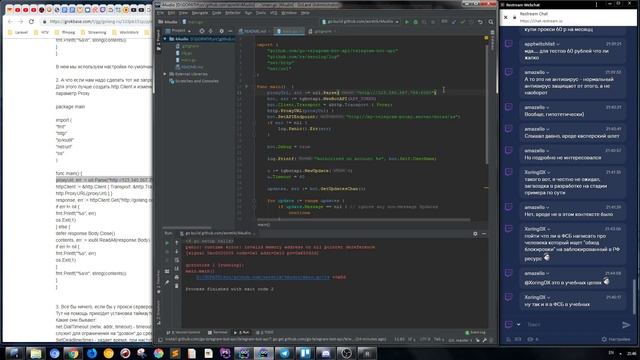The height and width of the screenshot is (360, 640).
Task: Open OBS from the taskbar
Action: pyautogui.click(x=346, y=353)
